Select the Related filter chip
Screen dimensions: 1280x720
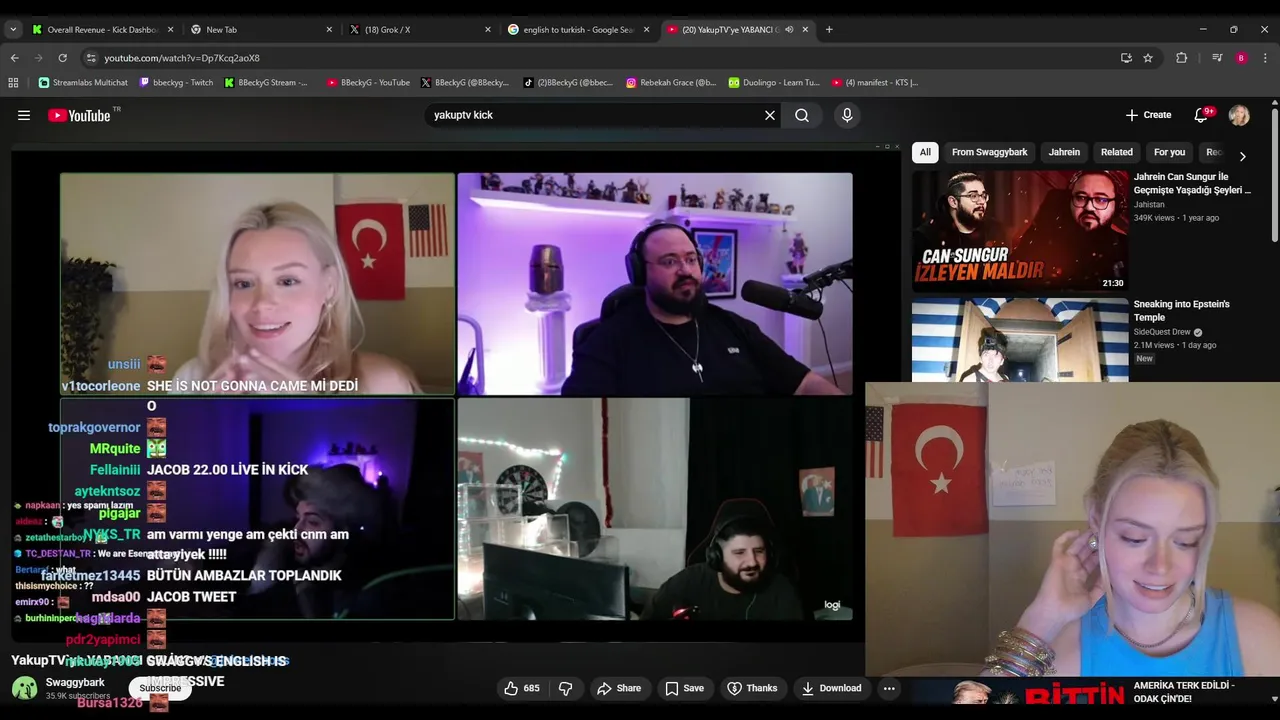coord(1117,152)
